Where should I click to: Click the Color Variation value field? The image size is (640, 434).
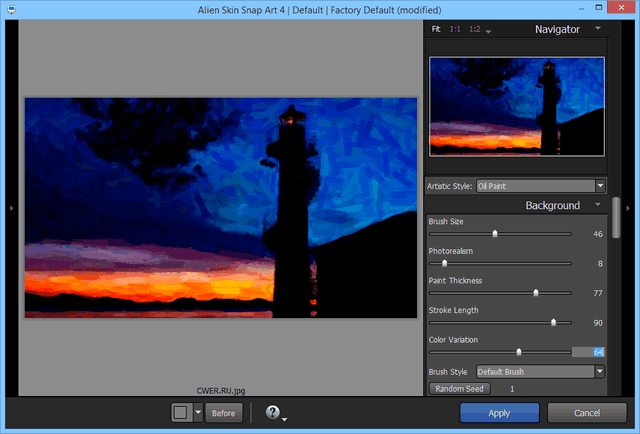click(x=587, y=352)
